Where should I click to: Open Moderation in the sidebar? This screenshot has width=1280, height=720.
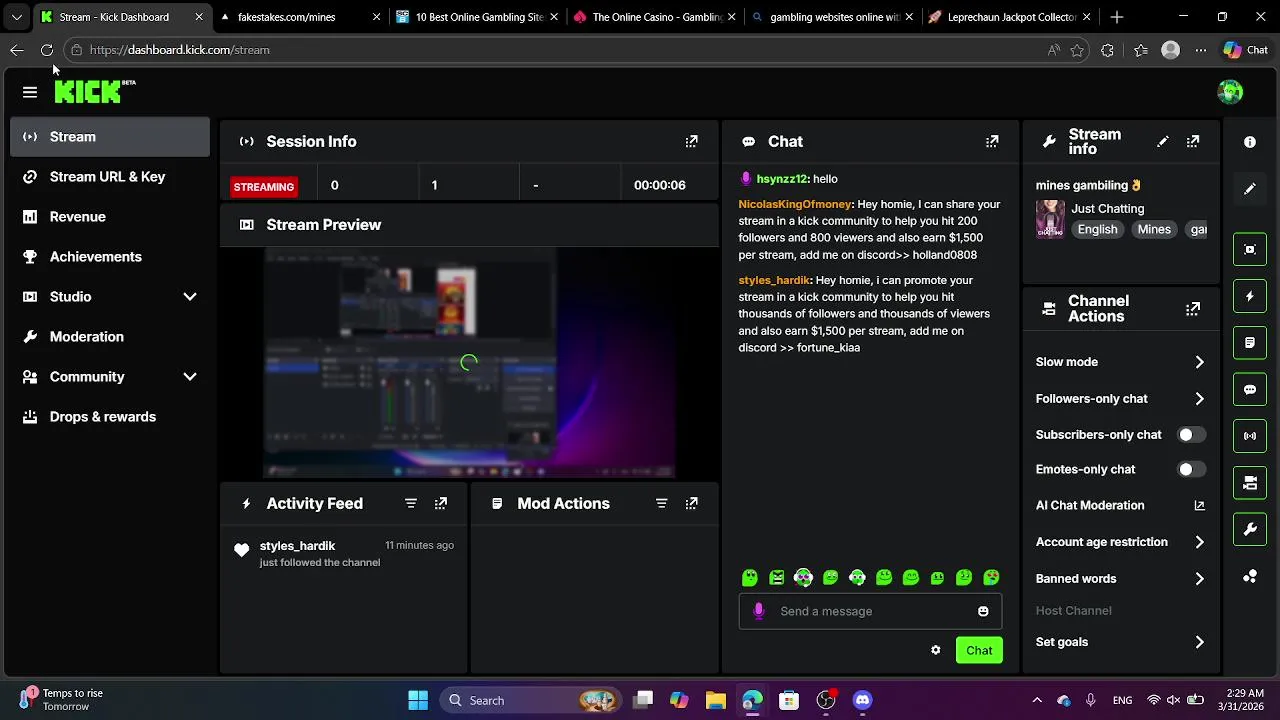[x=110, y=337]
